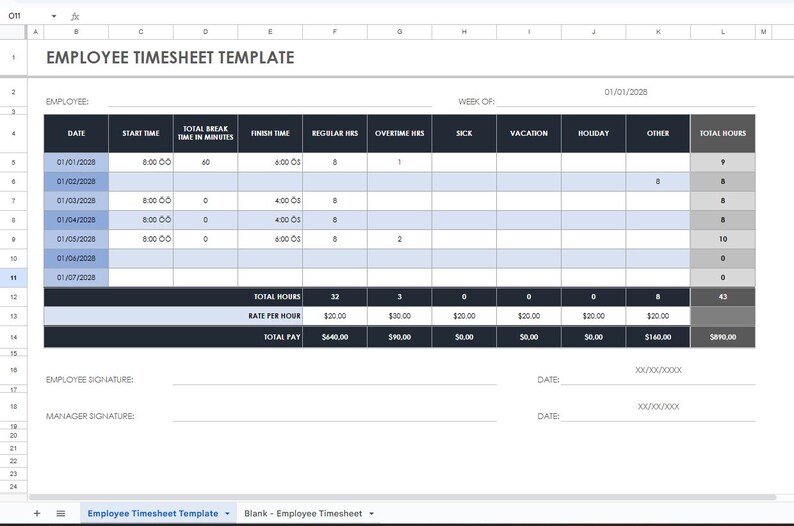Select TOTAL PAY label cell

[173, 337]
